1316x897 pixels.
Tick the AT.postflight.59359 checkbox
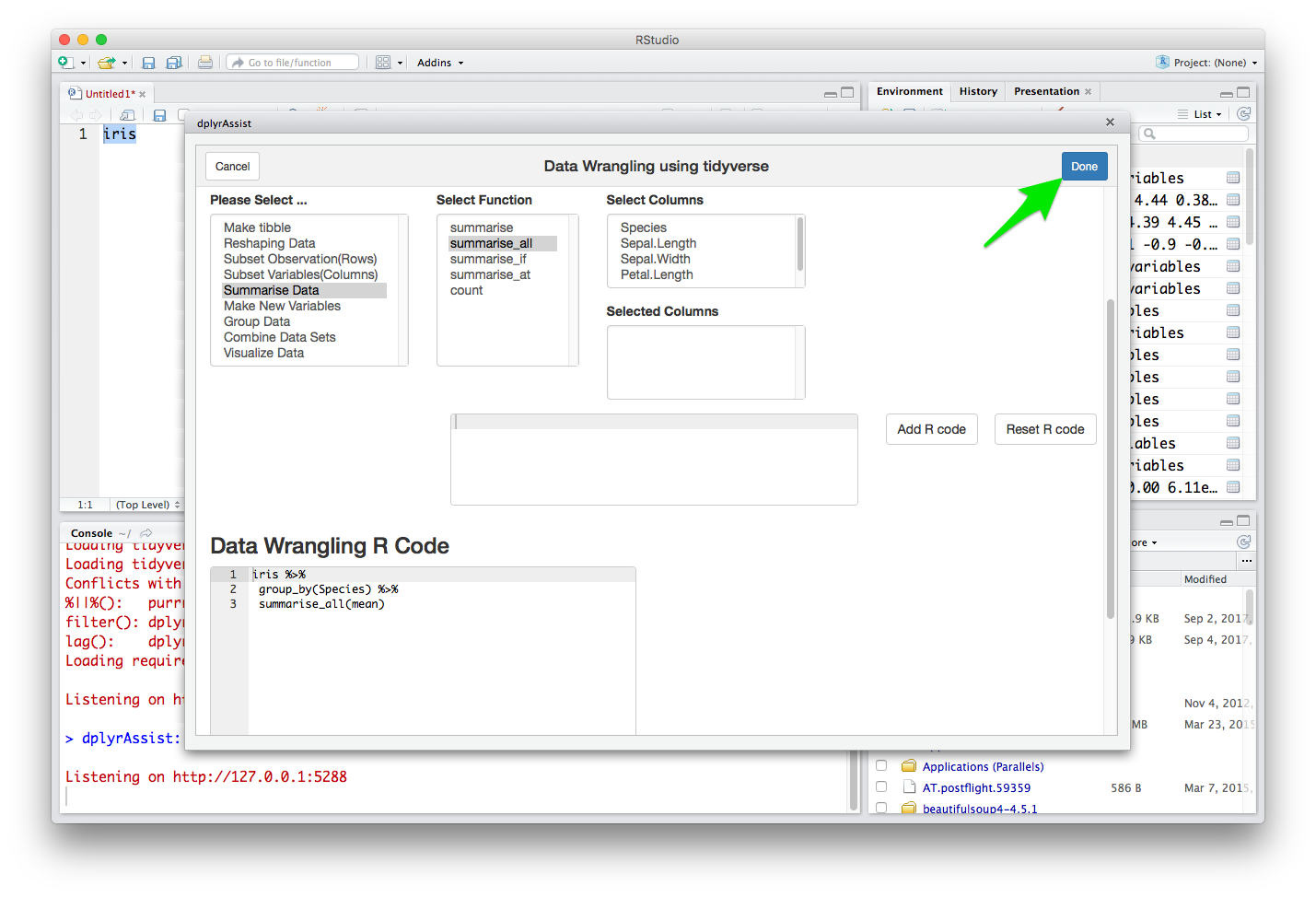click(x=881, y=786)
